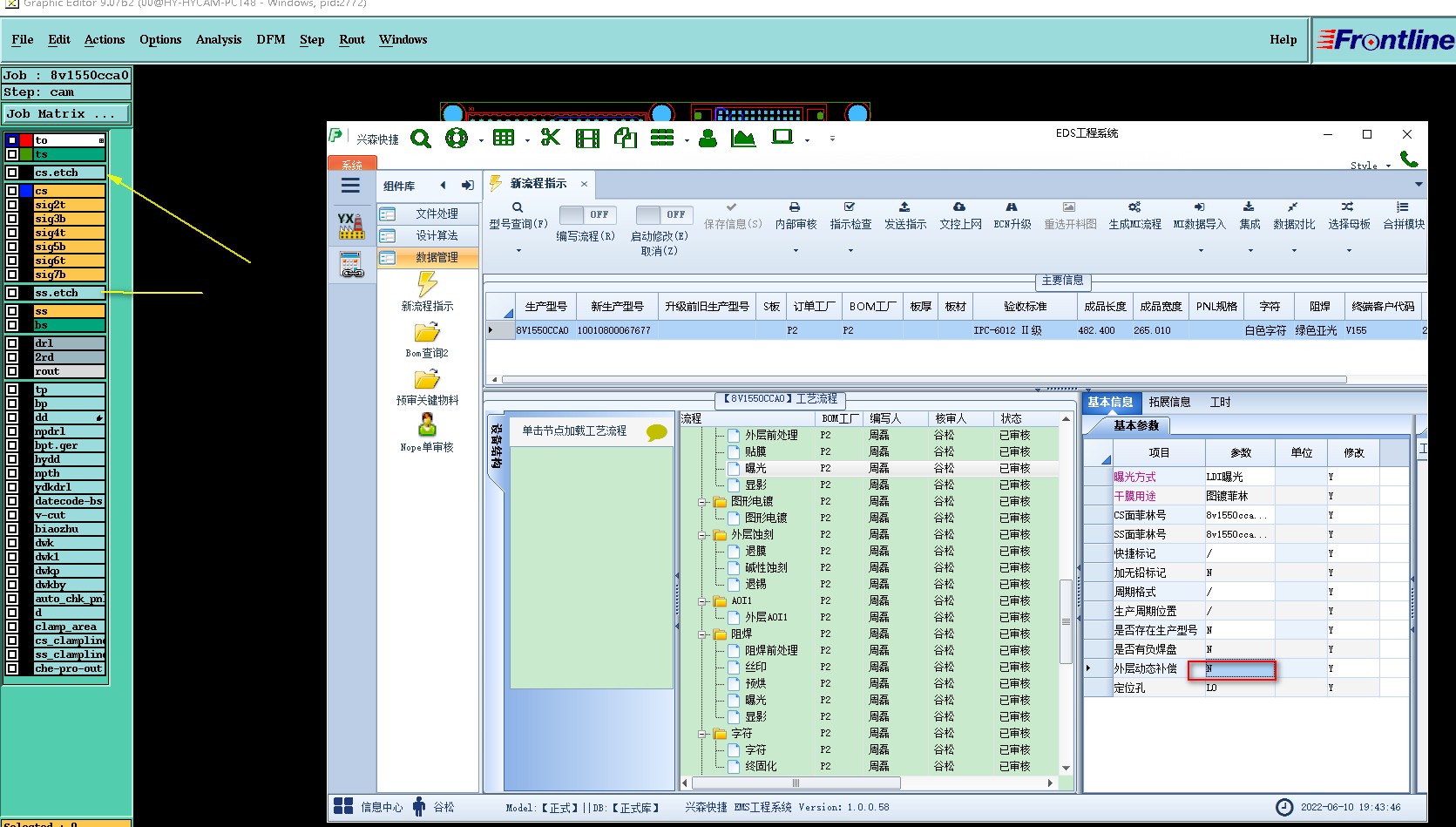Toggle visibility checkbox of drl layer

[12, 343]
